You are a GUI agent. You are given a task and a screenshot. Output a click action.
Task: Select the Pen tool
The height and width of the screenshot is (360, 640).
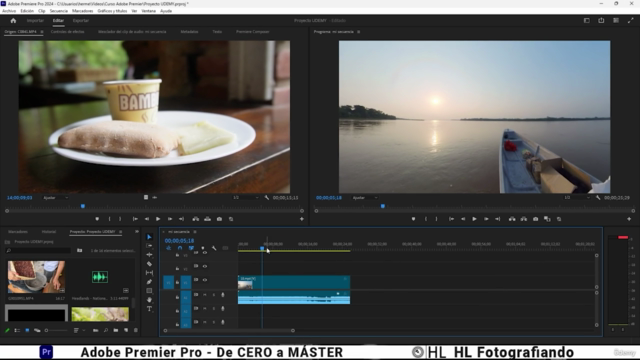(x=149, y=282)
